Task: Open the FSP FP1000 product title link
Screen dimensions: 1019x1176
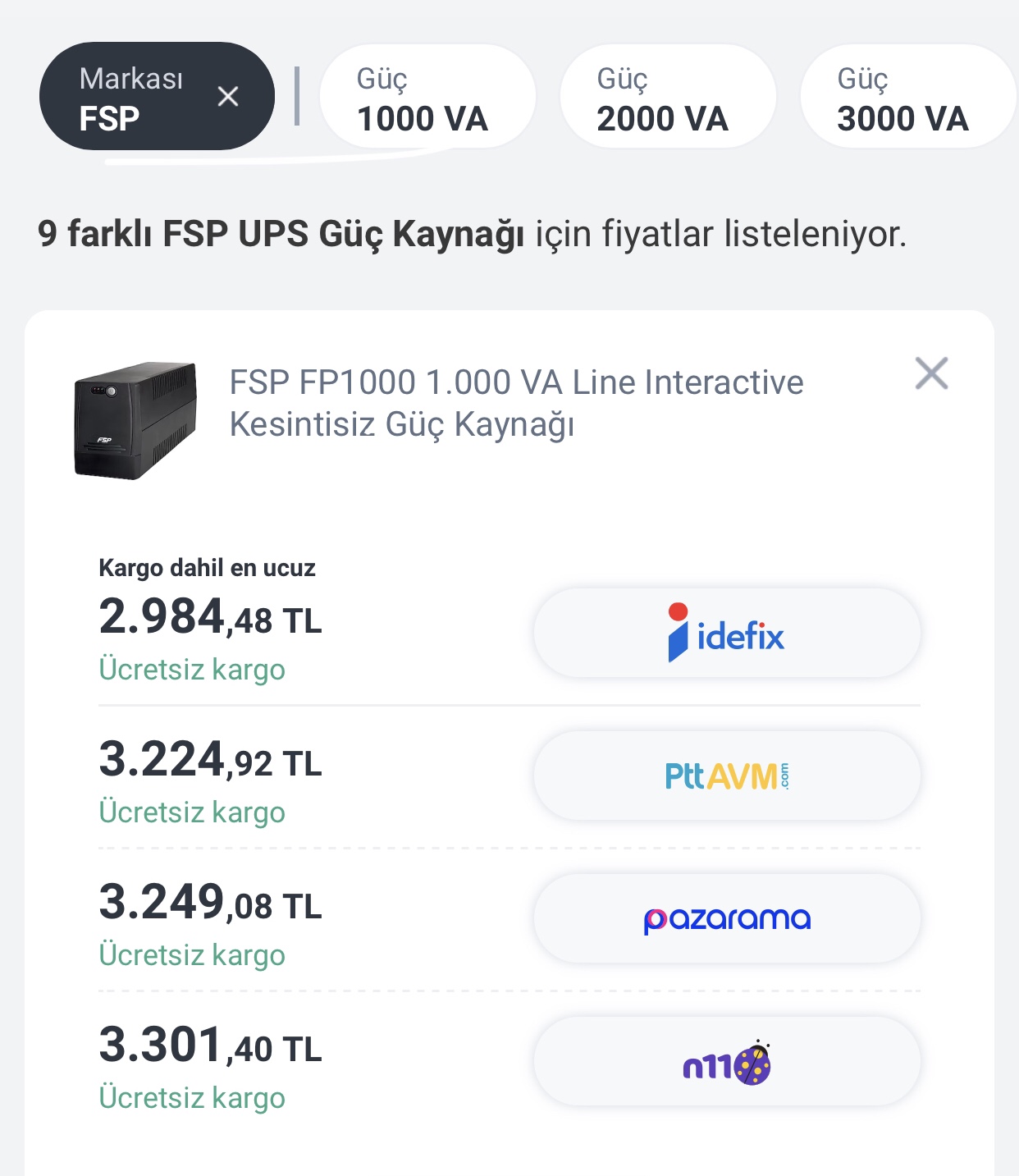Action: 516,403
